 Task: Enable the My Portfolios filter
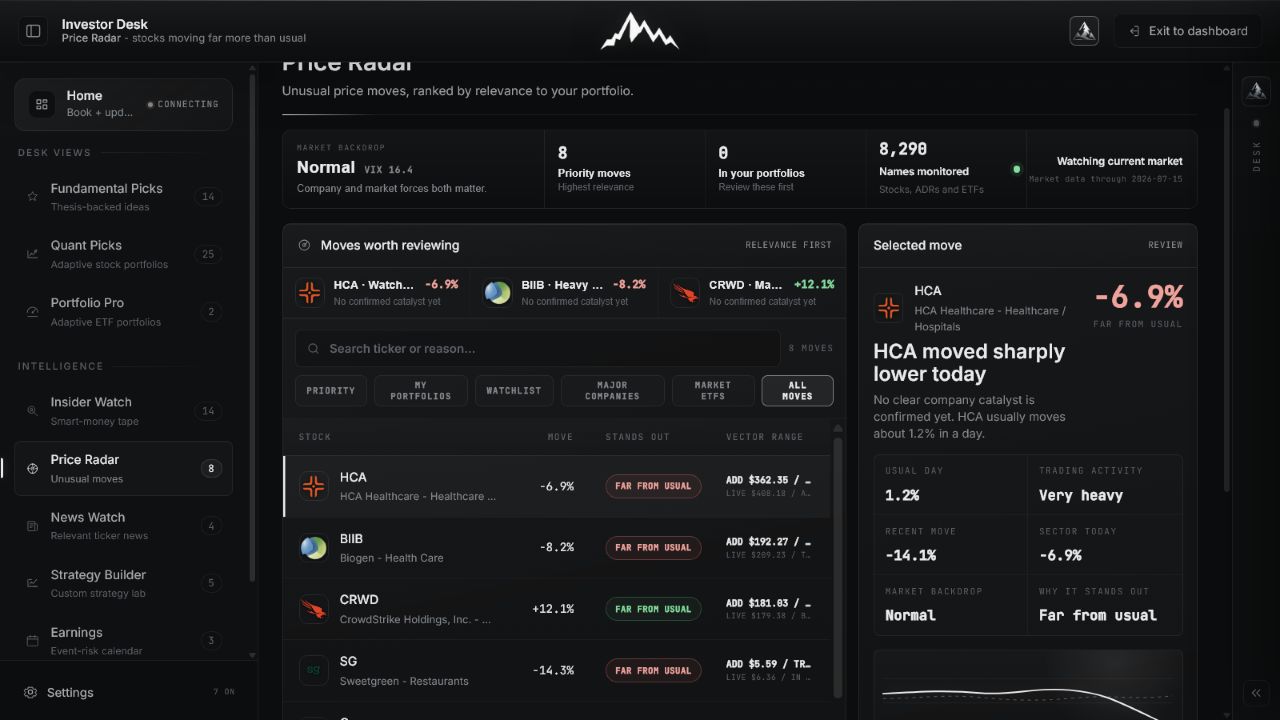point(421,391)
